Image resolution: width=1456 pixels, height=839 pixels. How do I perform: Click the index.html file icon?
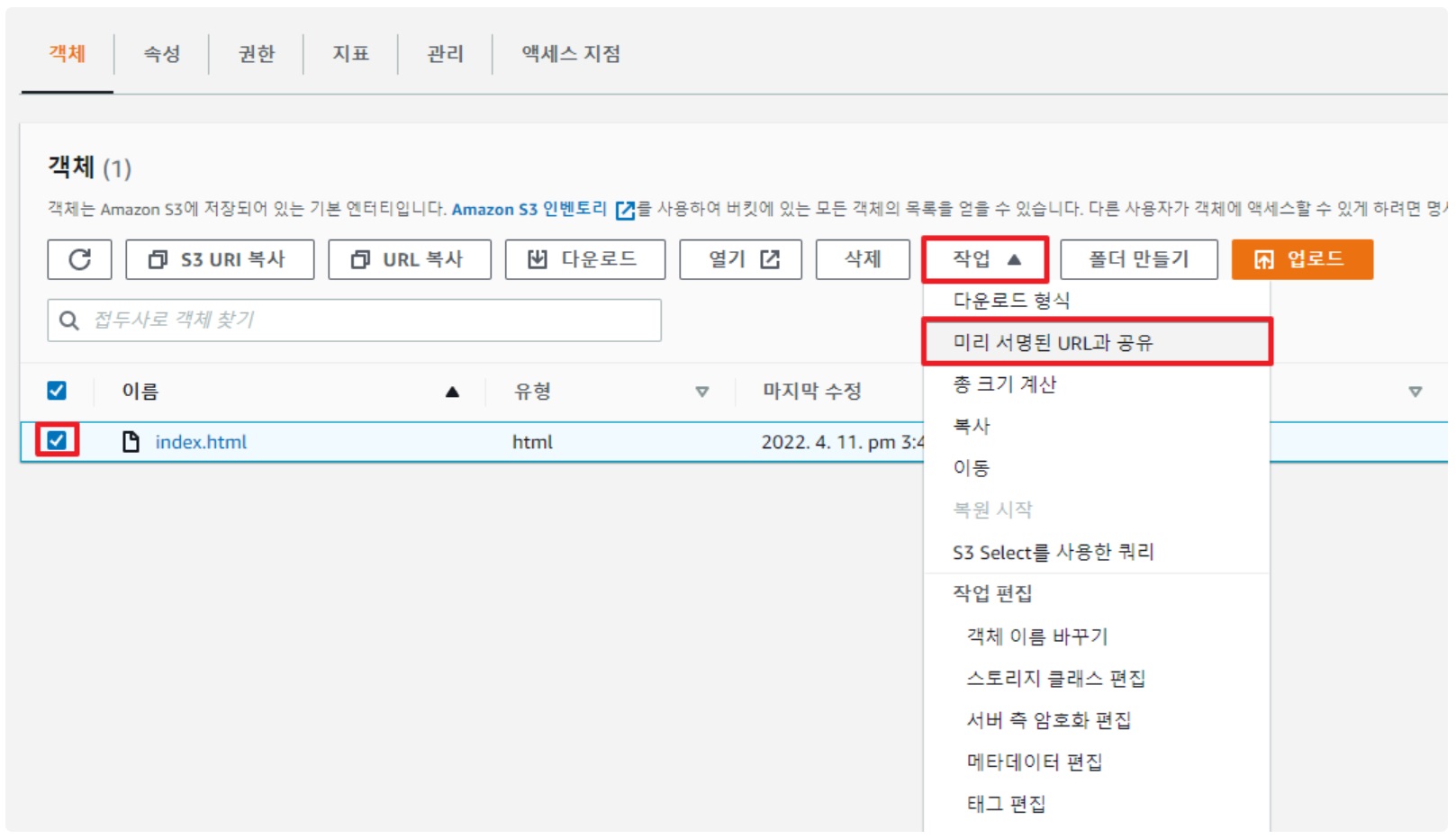[x=131, y=441]
